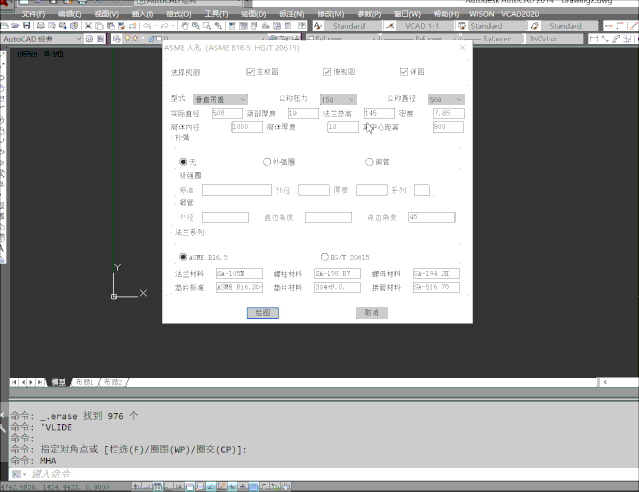Click the Plot Preview icon
The width and height of the screenshot is (639, 492).
pyautogui.click(x=52, y=26)
